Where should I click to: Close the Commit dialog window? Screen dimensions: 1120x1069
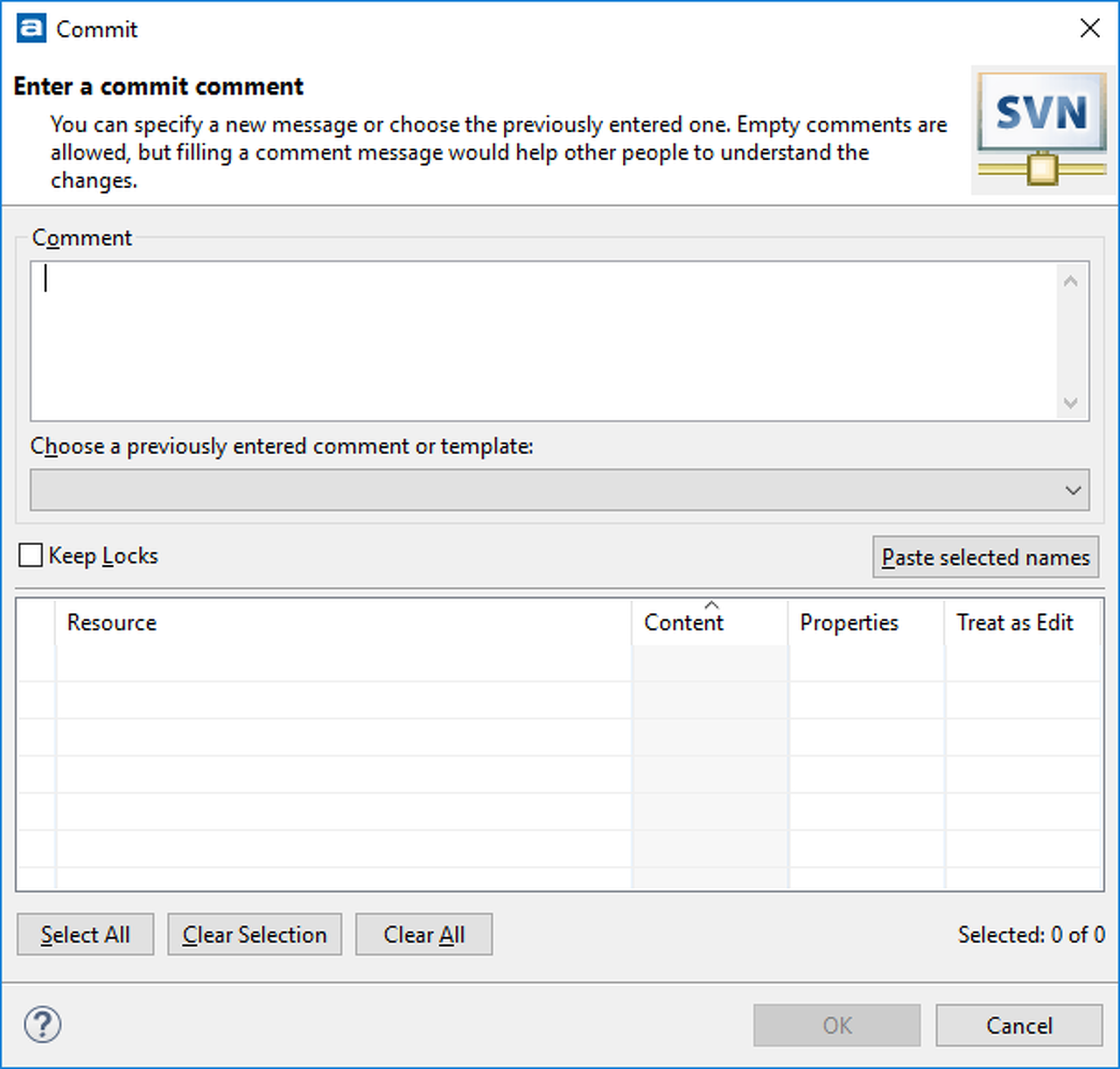pos(1089,29)
